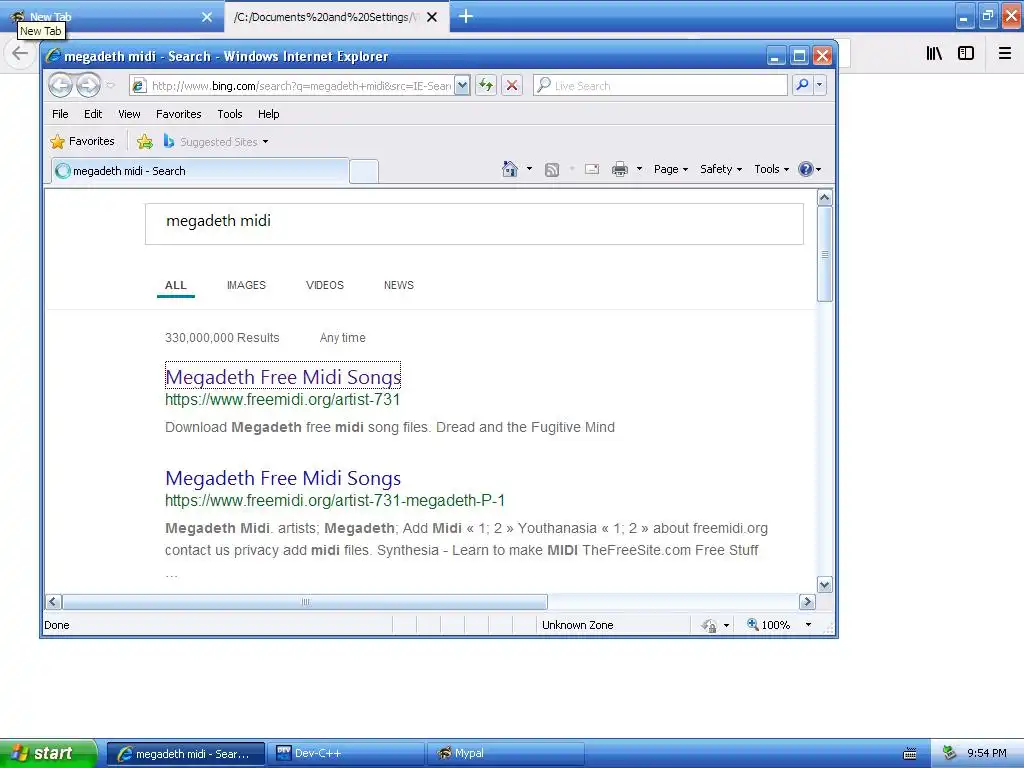Click the Home icon
The image size is (1024, 768).
tap(509, 169)
